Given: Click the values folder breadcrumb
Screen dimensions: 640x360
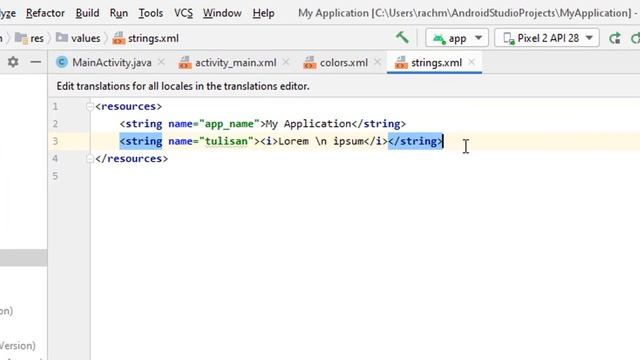Looking at the screenshot, I should pos(78,38).
